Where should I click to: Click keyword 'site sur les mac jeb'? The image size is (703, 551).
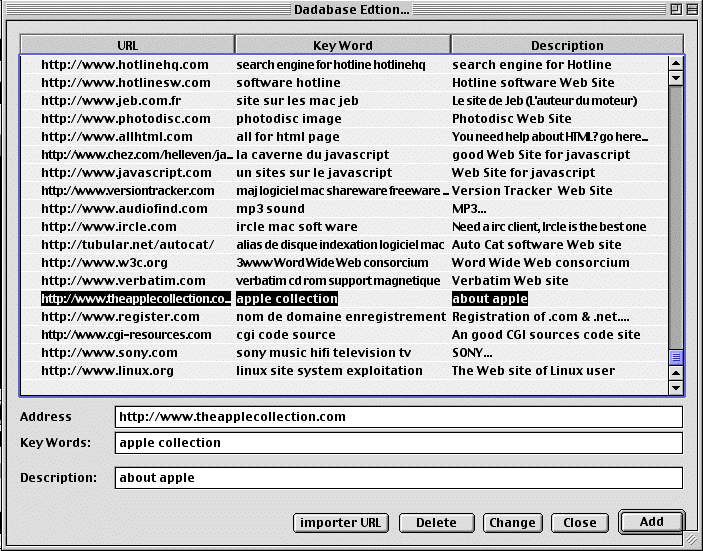297,100
